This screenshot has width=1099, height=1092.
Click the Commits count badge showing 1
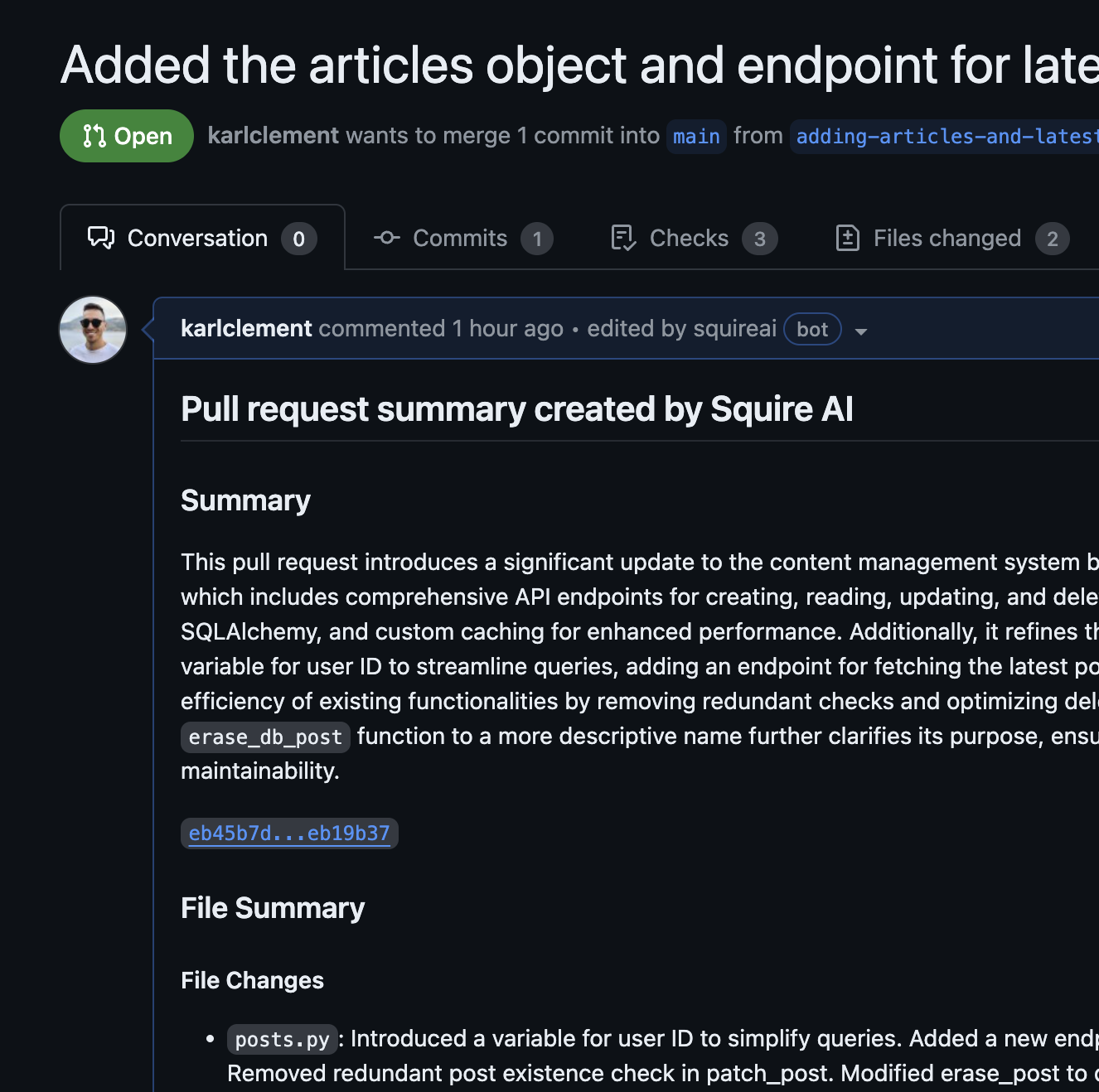click(537, 239)
